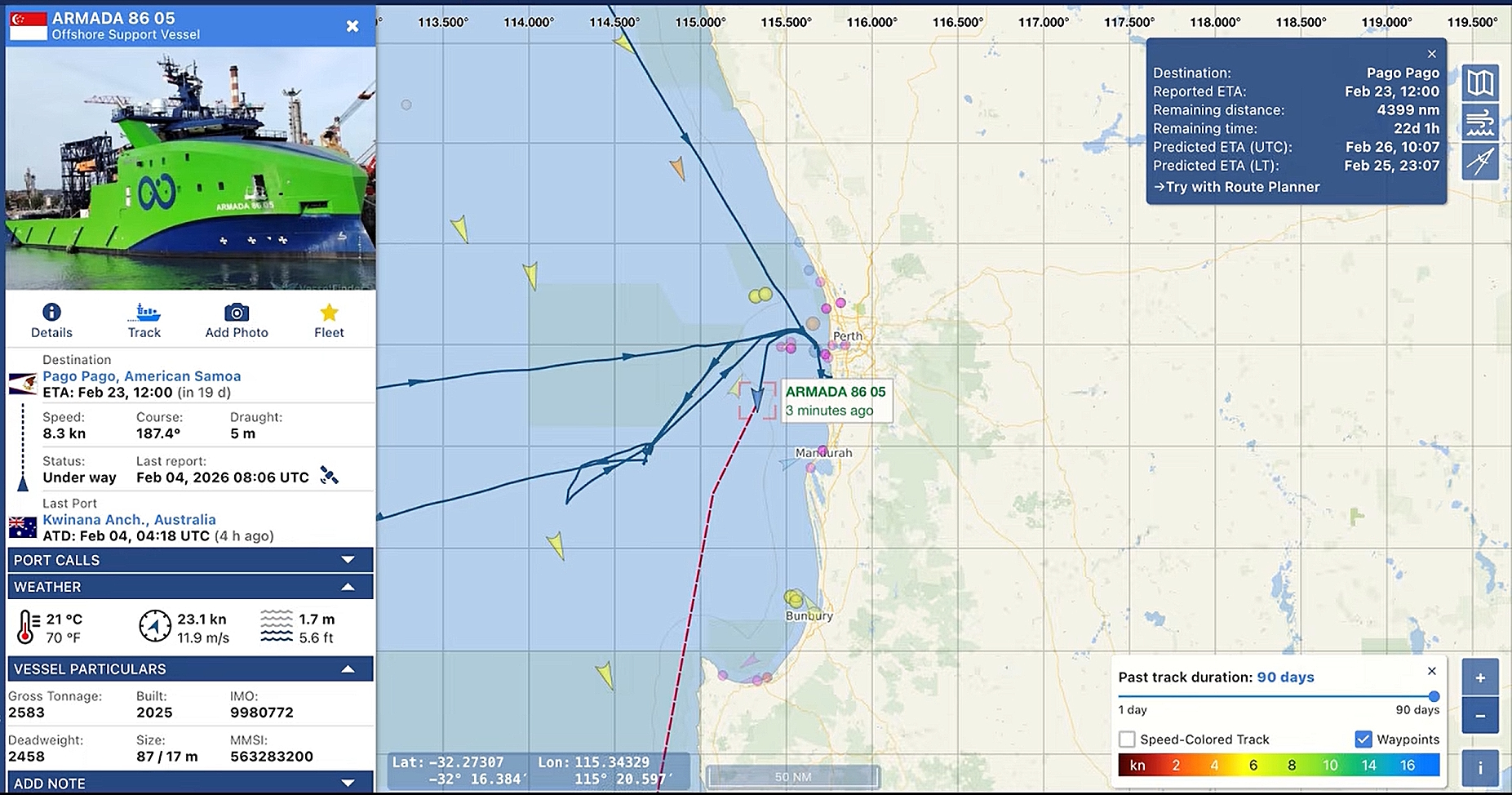The height and width of the screenshot is (795, 1512).
Task: Open the Pago Pago, American Samoa destination link
Action: [141, 376]
